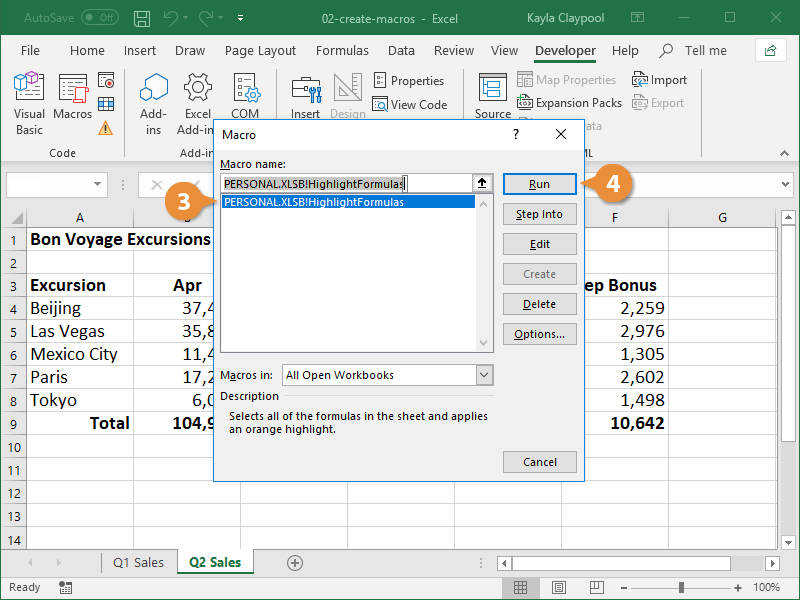The image size is (800, 600).
Task: Click Export XML data
Action: click(658, 103)
